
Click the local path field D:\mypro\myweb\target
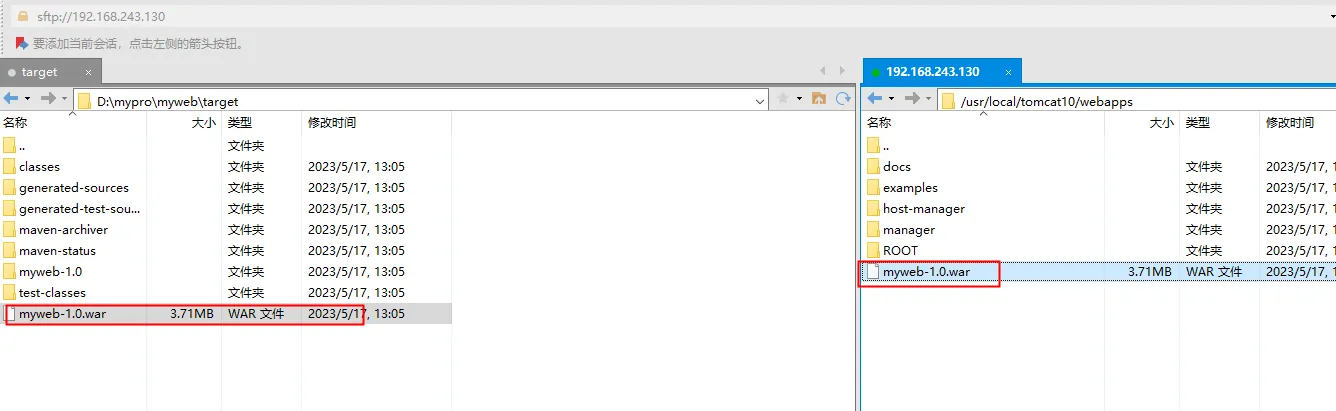420,101
